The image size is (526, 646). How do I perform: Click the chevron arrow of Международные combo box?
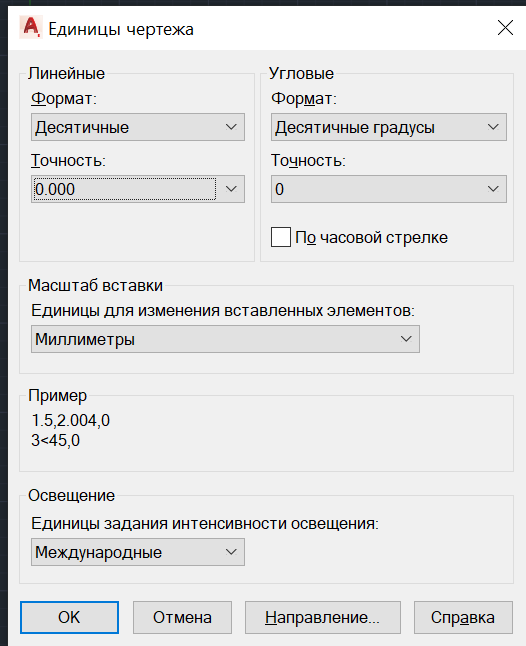[x=231, y=552]
